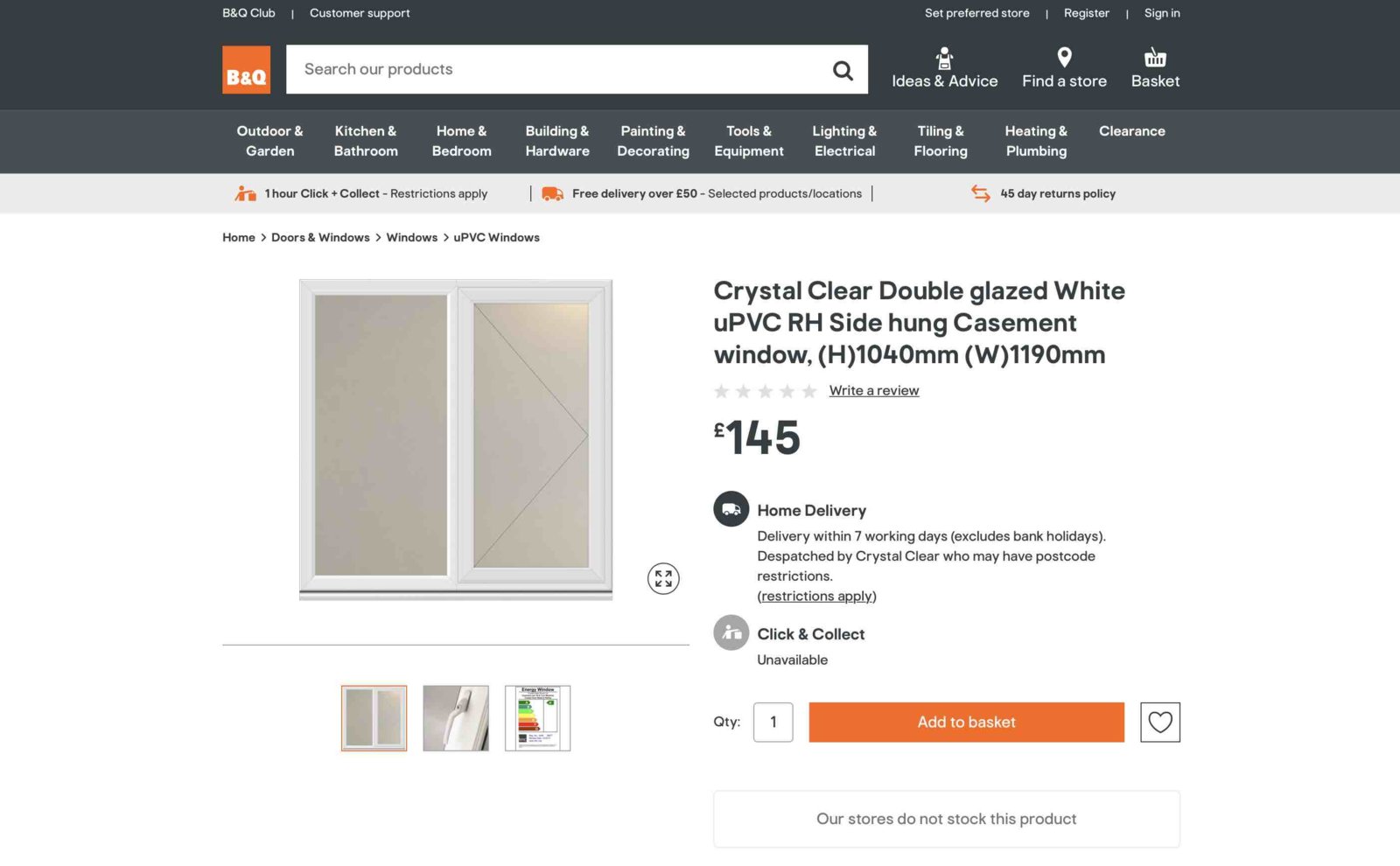Screen dimensions: 1400x866
Task: Open Kitchen & Bathroom menu
Action: point(366,141)
